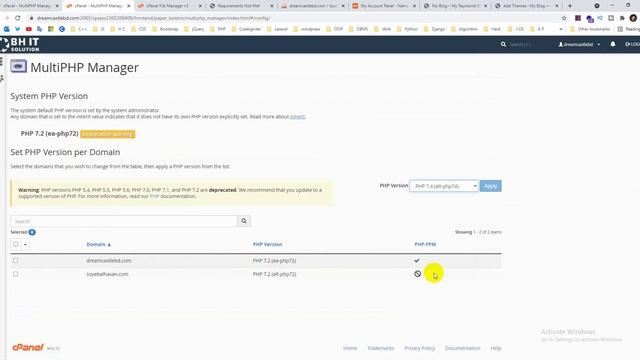Open the Codeigniter bookmarks folder
The width and height of the screenshot is (640, 360).
pyautogui.click(x=246, y=29)
